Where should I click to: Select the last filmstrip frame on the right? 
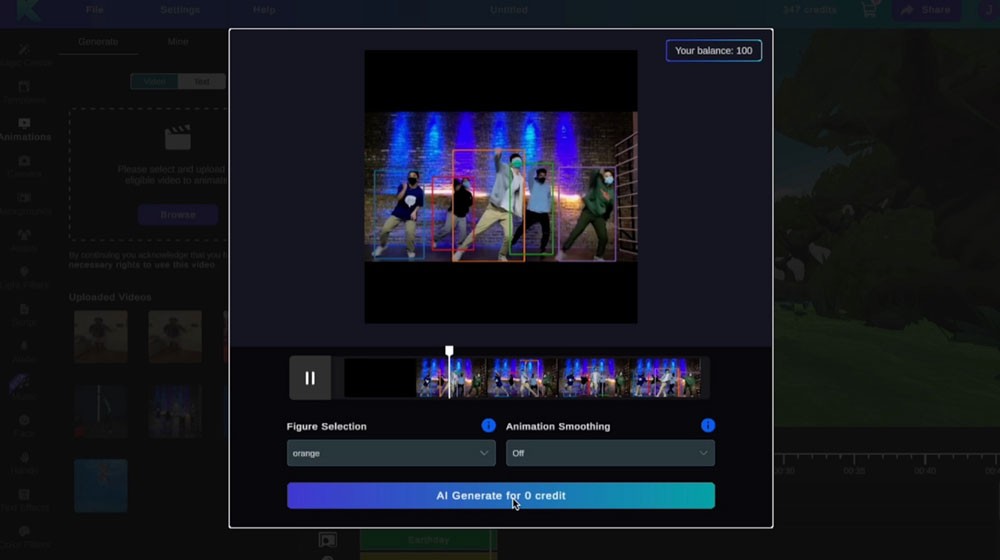pos(665,378)
